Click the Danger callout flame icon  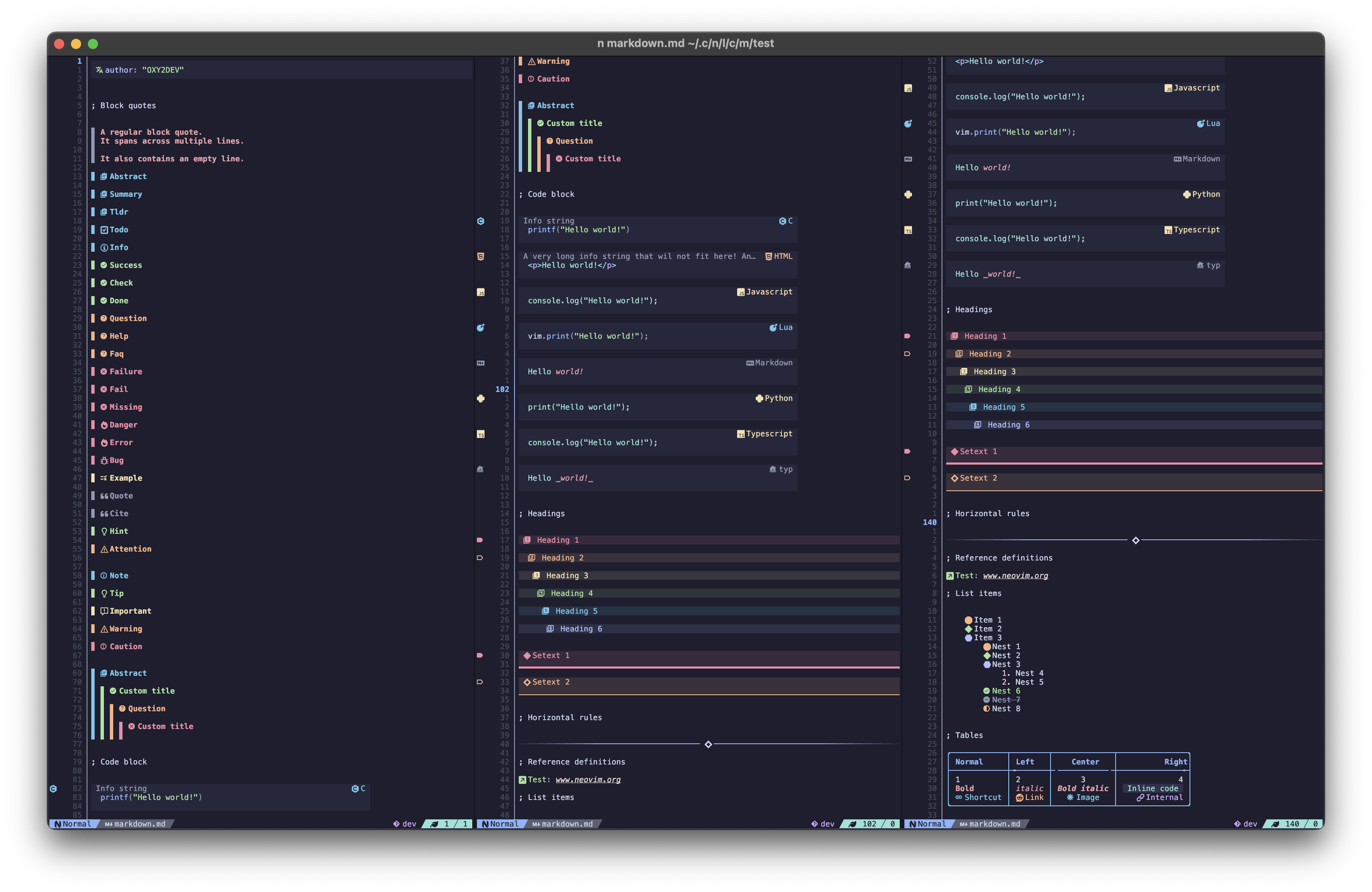pyautogui.click(x=104, y=425)
